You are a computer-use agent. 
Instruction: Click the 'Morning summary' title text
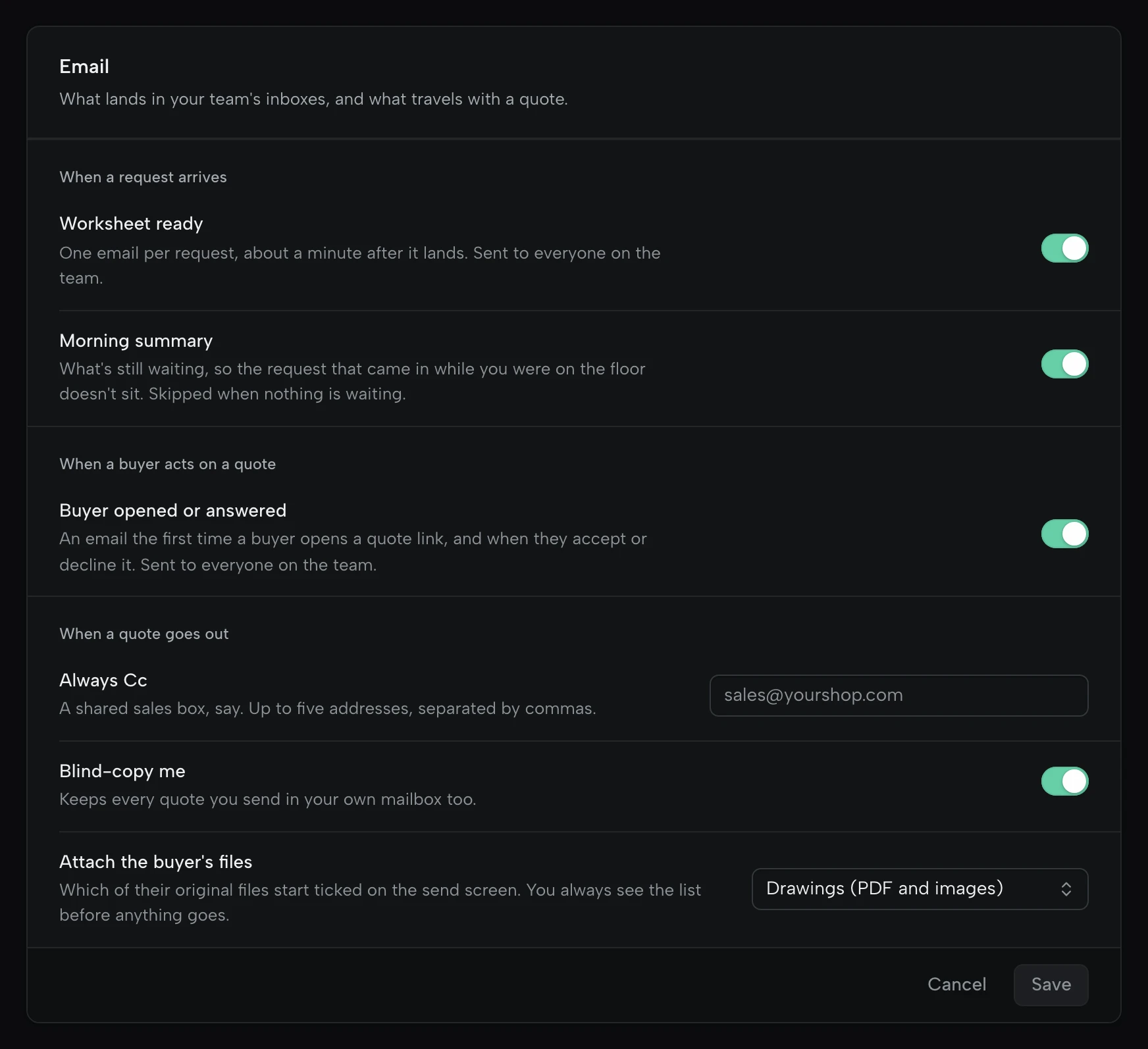tap(136, 341)
